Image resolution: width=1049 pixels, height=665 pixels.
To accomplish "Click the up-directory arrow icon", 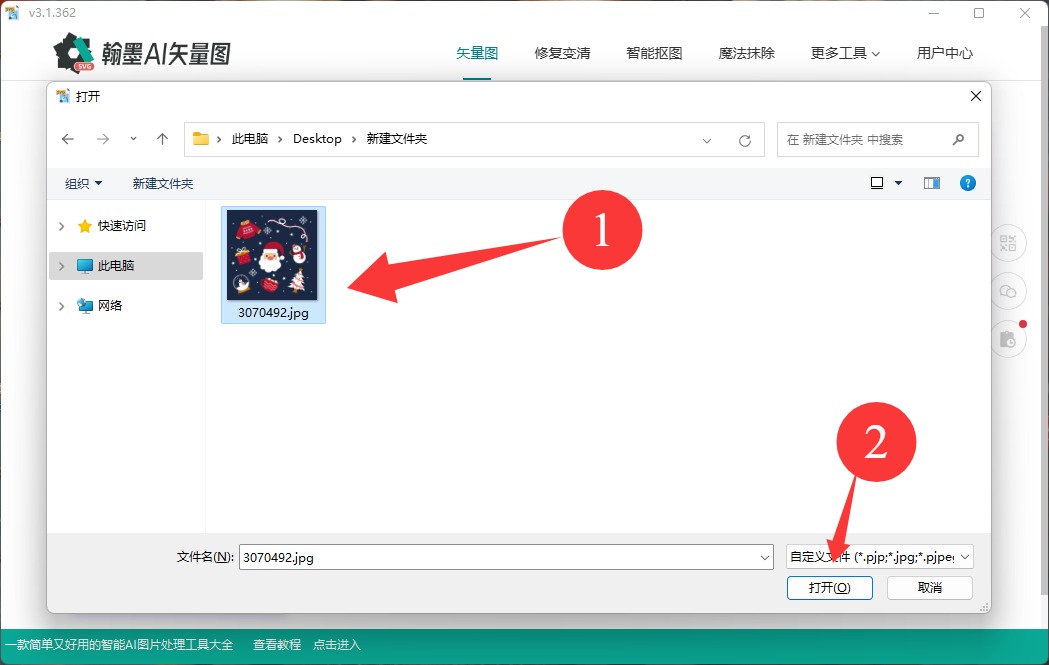I will coord(162,139).
